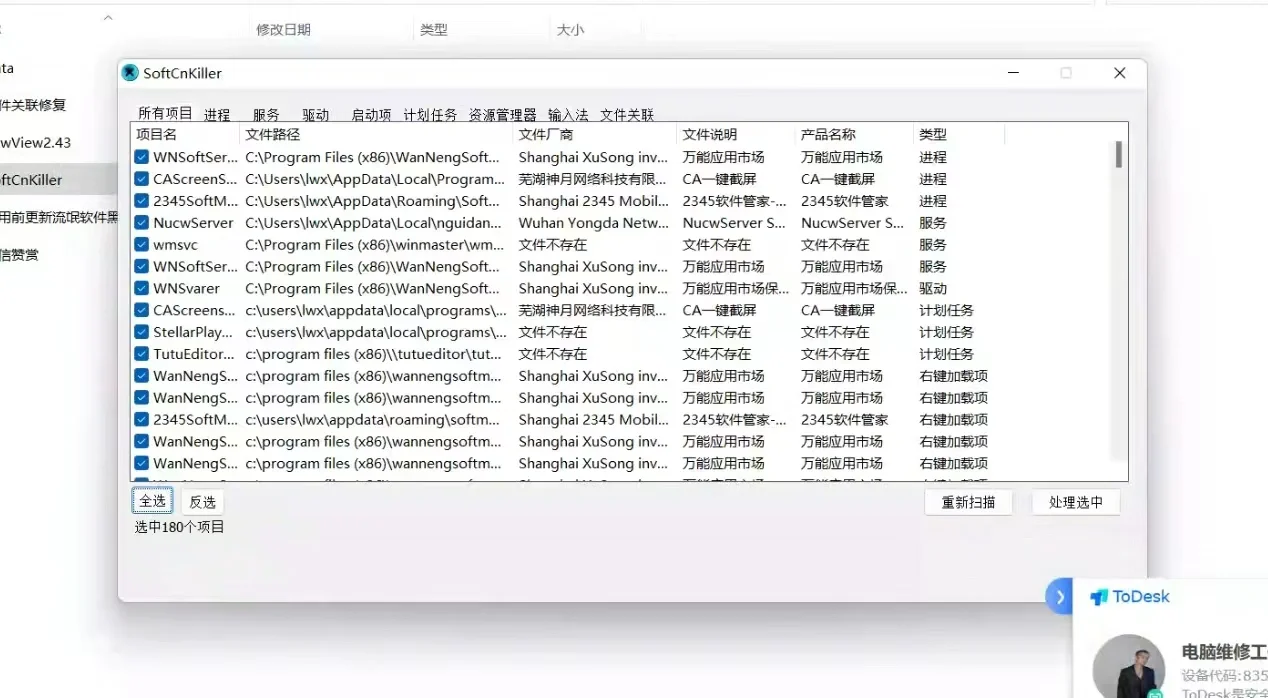Viewport: 1268px width, 698px height.
Task: Click the ToDesk logo icon
Action: click(x=1100, y=596)
